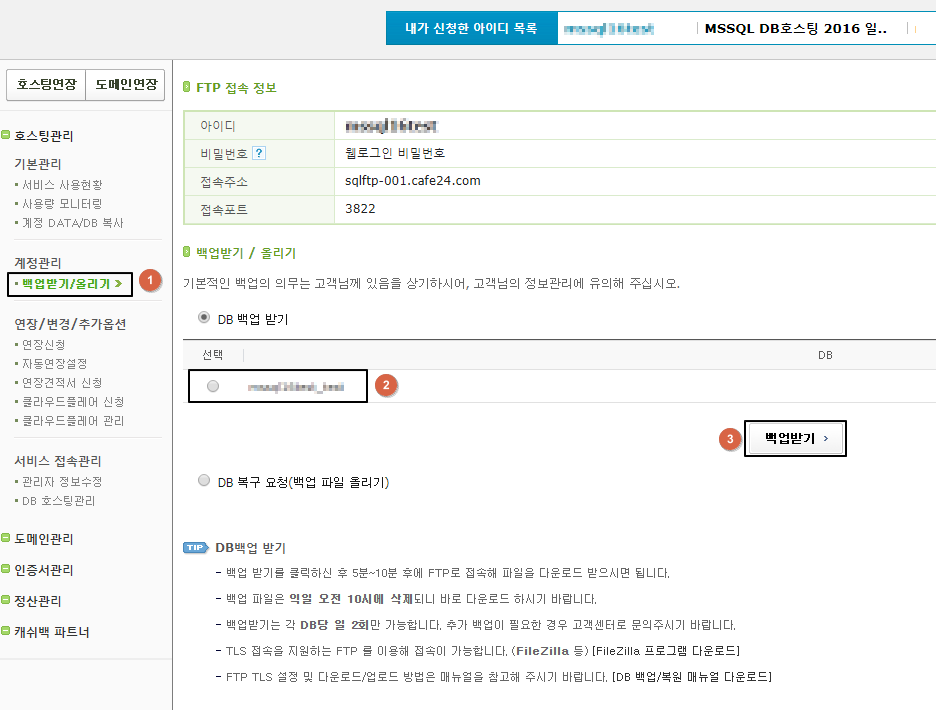Select the database row radio button
The height and width of the screenshot is (710, 936).
coord(213,386)
